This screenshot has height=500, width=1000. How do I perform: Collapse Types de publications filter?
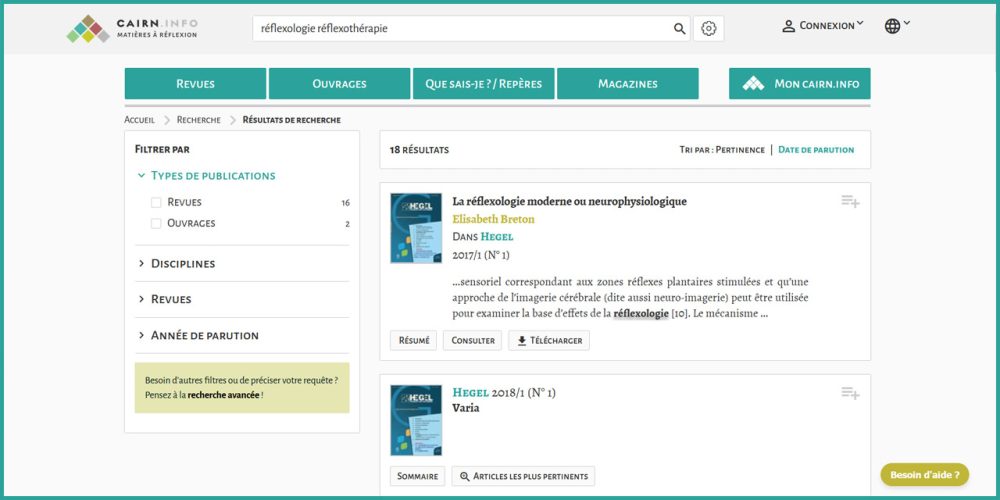click(207, 176)
